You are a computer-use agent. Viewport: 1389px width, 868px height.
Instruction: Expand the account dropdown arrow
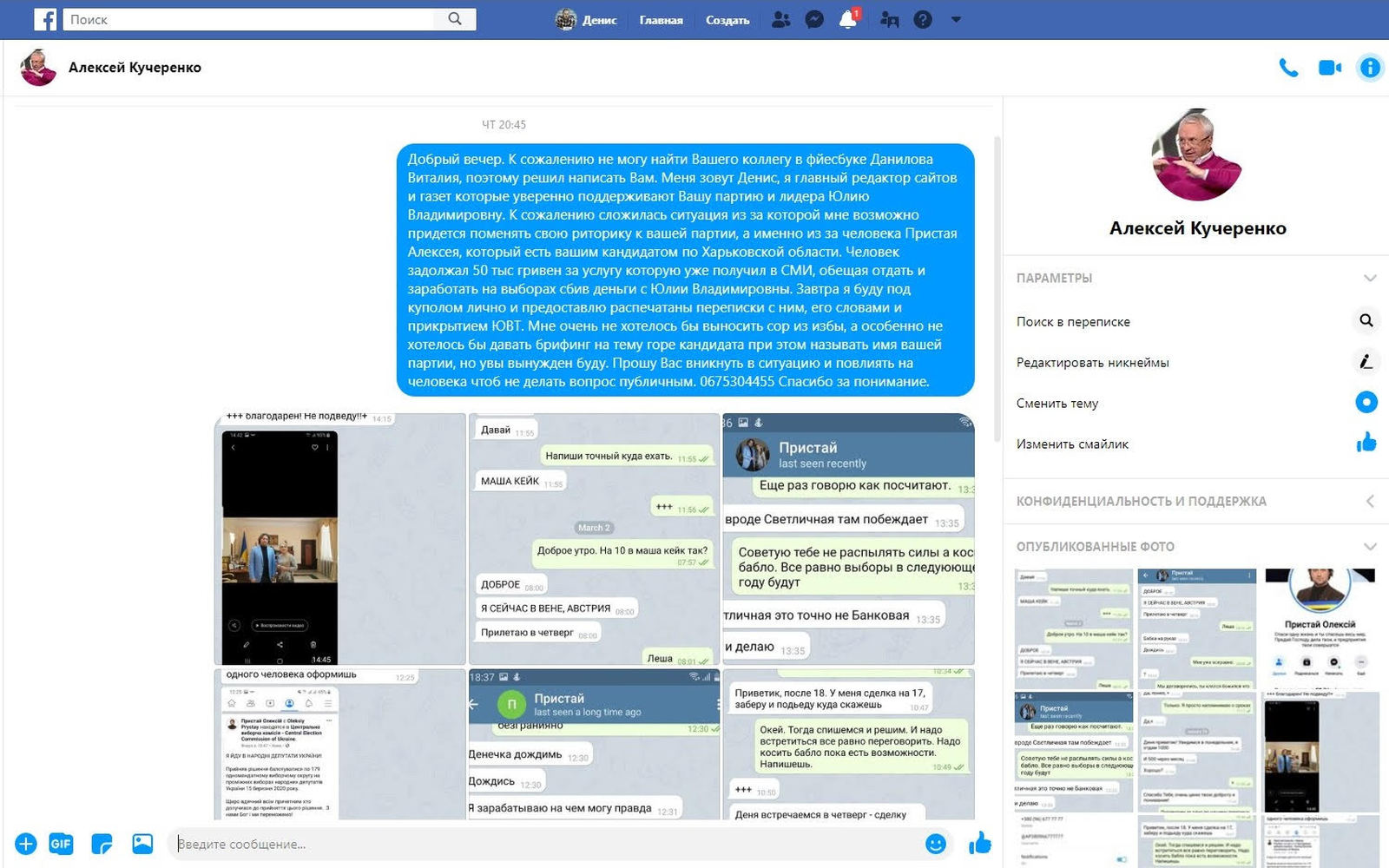[x=956, y=19]
